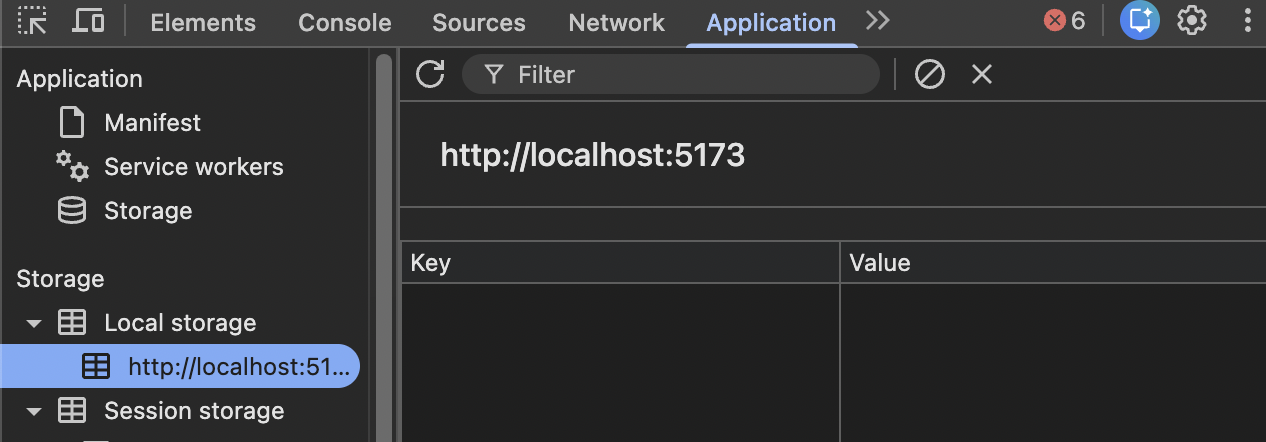The width and height of the screenshot is (1266, 442).
Task: Open Service workers in the sidebar
Action: tap(193, 167)
